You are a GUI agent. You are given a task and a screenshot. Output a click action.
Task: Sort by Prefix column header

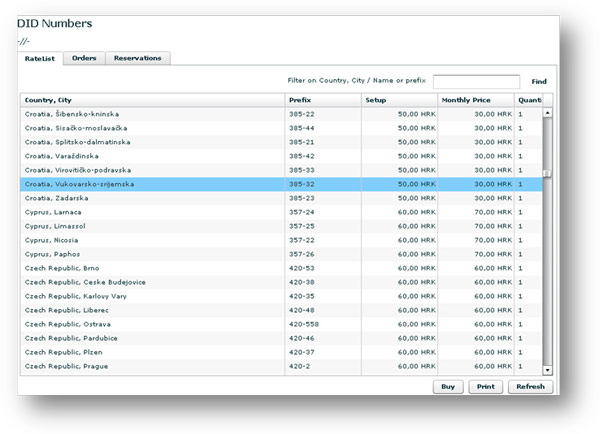(323, 100)
